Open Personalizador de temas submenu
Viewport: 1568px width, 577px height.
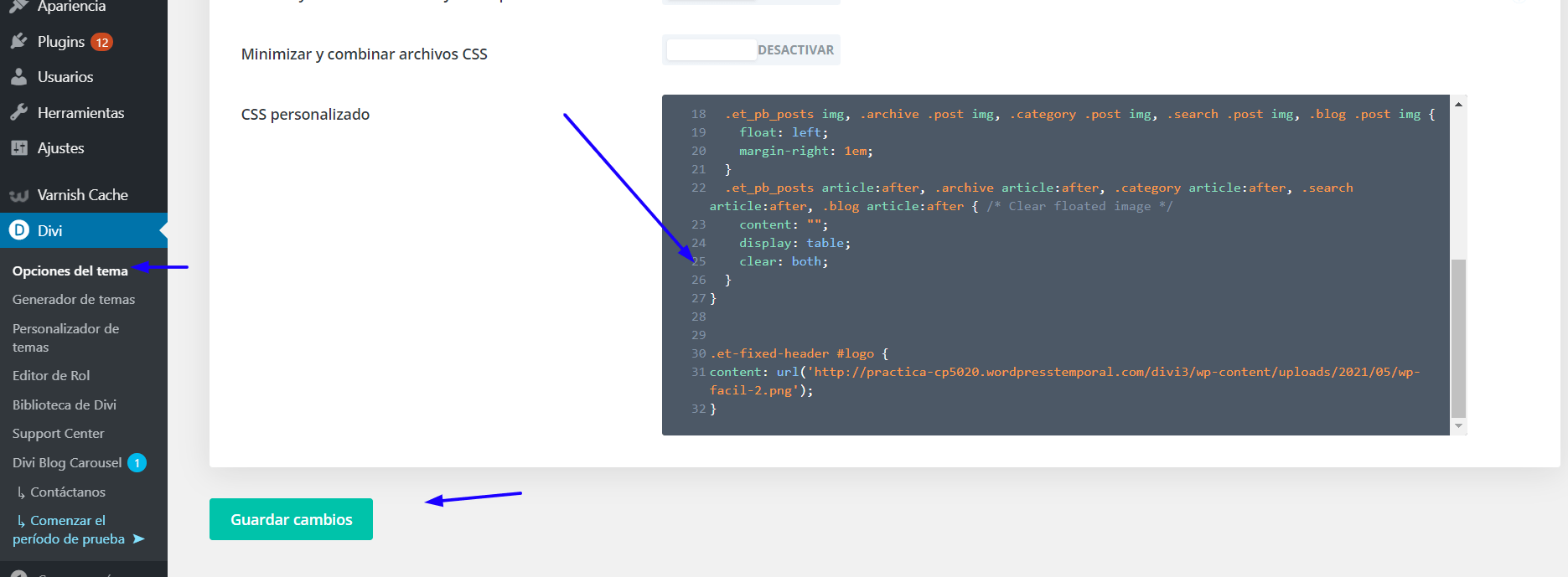pos(66,337)
